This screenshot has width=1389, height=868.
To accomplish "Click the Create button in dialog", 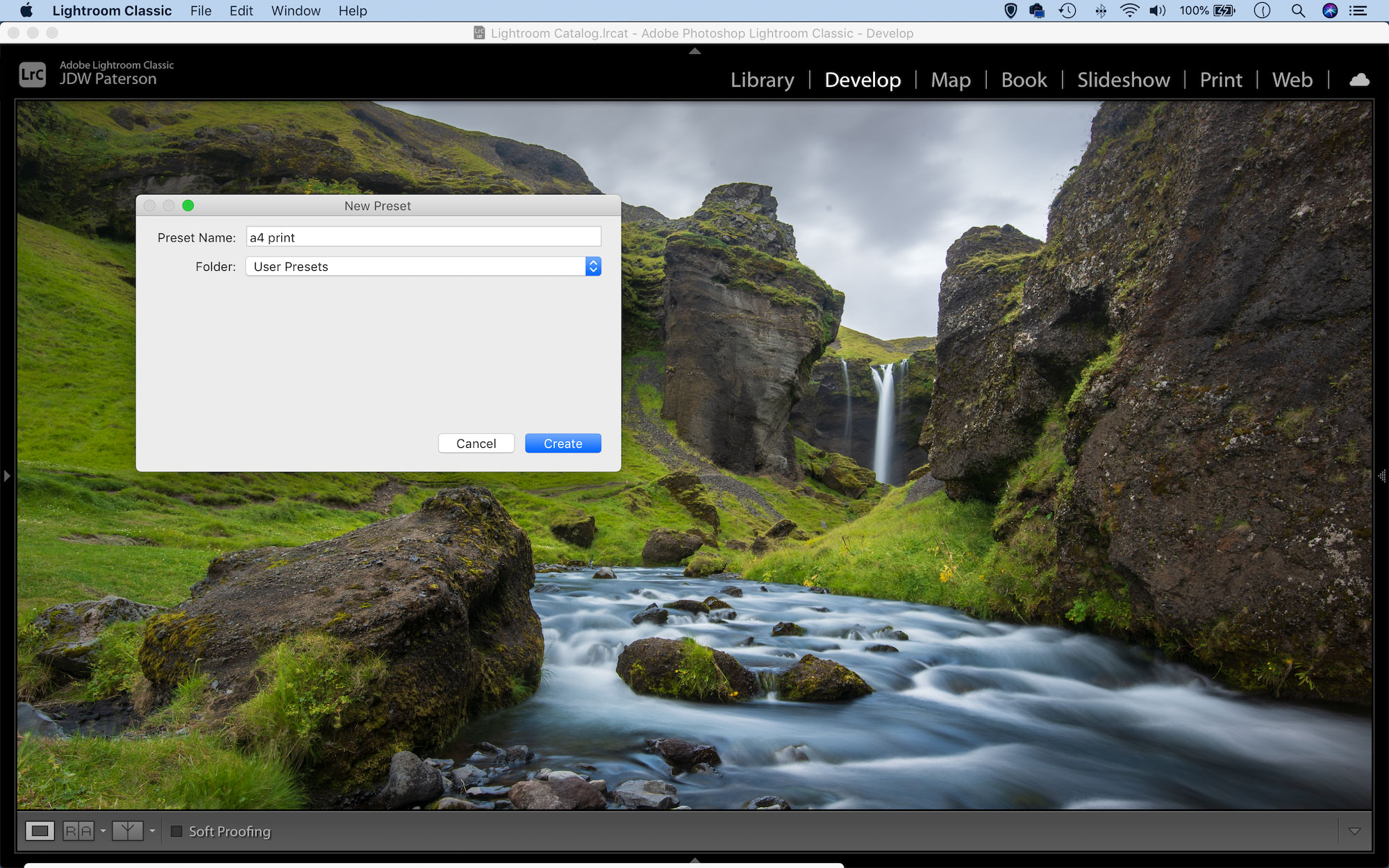I will click(563, 444).
